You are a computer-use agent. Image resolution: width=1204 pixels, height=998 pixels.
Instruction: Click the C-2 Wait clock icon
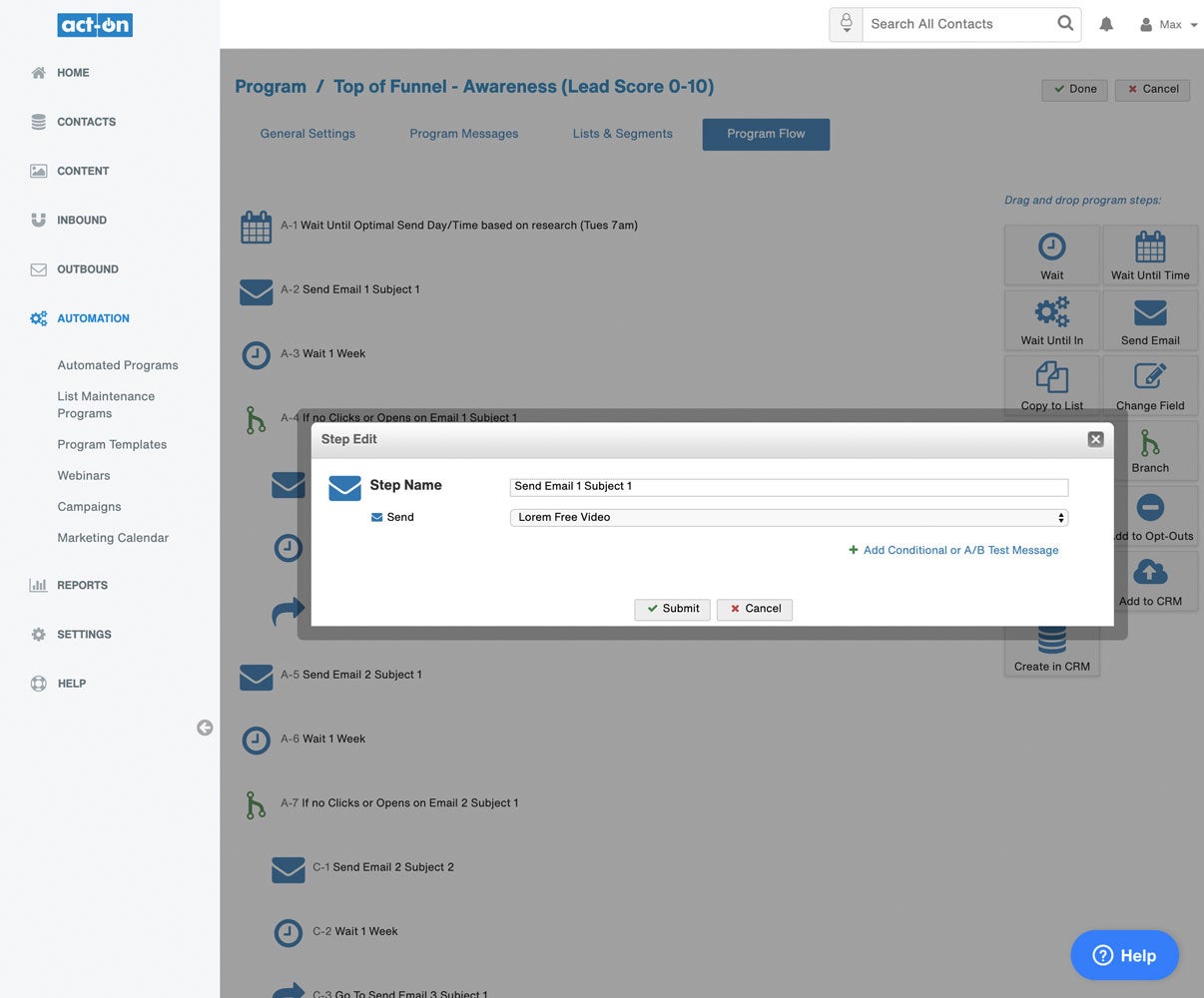pos(289,933)
